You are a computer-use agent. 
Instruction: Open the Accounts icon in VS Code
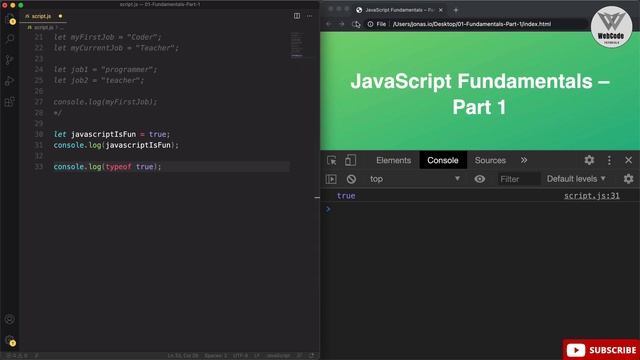pyautogui.click(x=10, y=319)
